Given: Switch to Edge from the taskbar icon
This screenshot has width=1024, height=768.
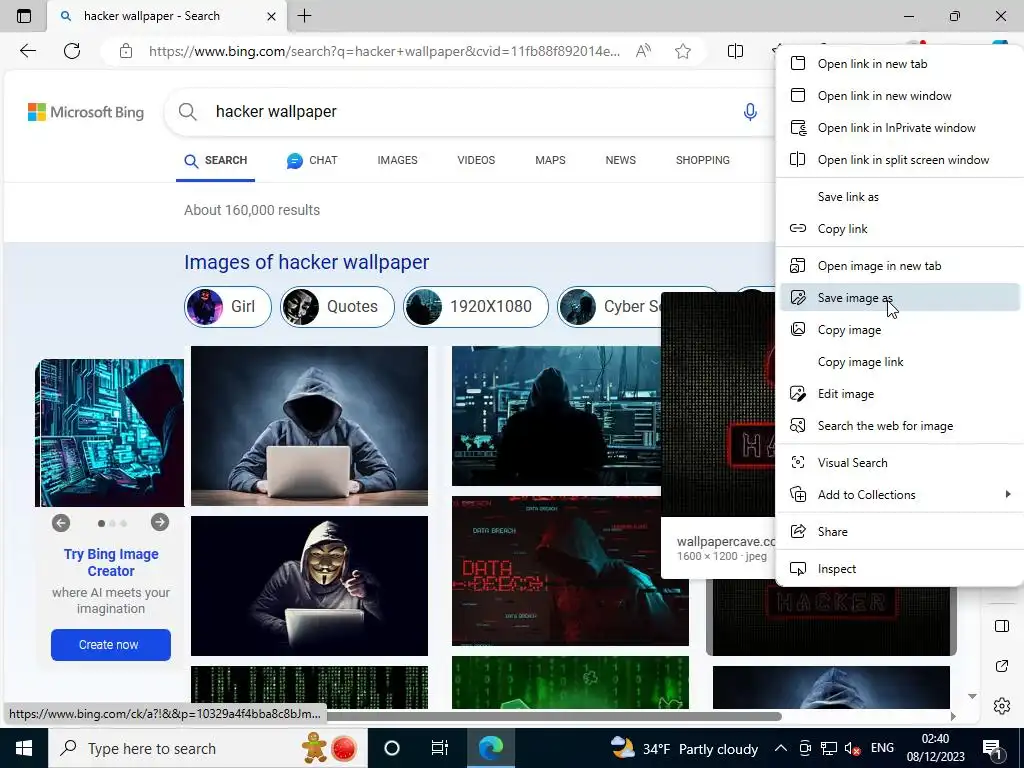Looking at the screenshot, I should pos(490,748).
